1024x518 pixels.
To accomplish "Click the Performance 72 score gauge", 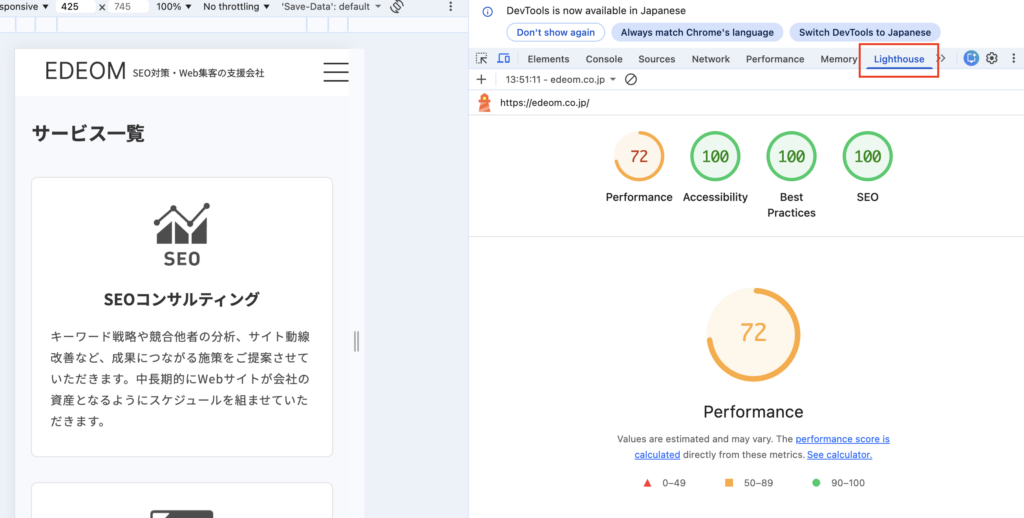I will point(639,157).
